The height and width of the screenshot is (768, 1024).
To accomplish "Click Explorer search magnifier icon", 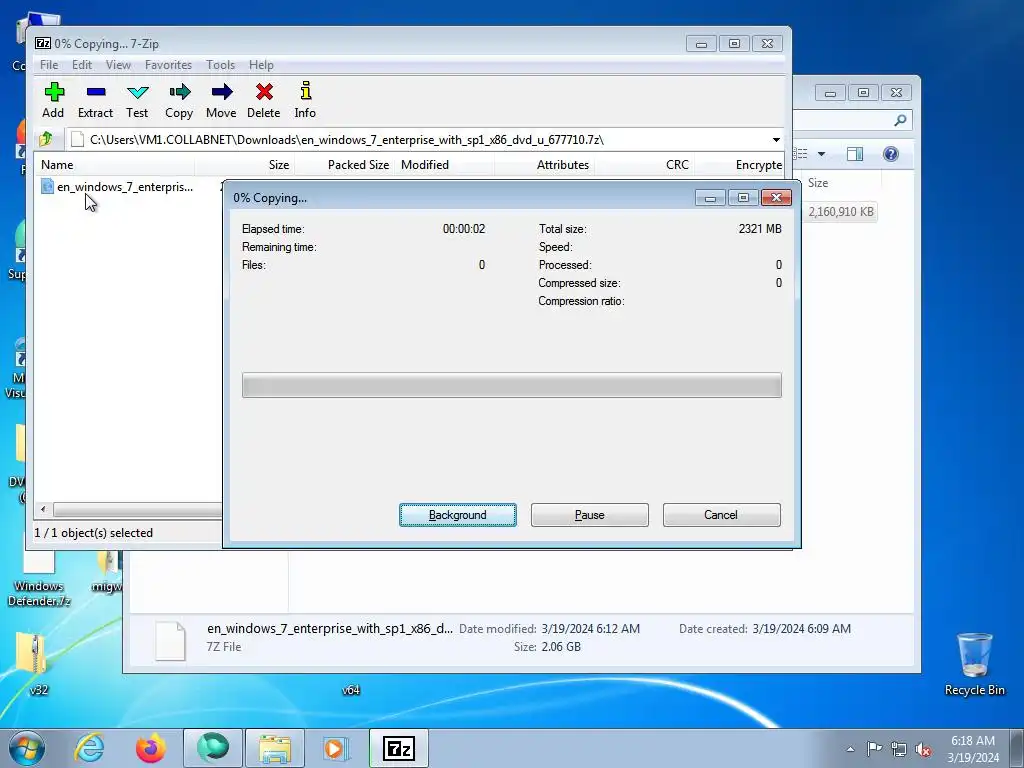I will [x=901, y=120].
